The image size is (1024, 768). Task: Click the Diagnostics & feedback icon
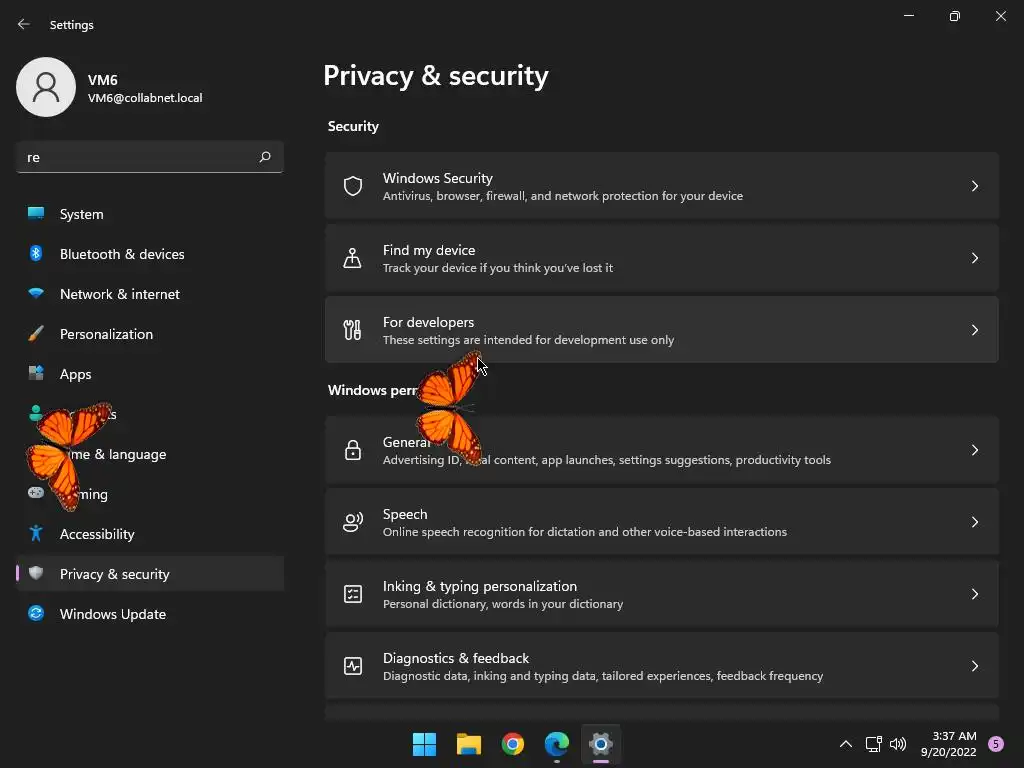[x=352, y=666]
